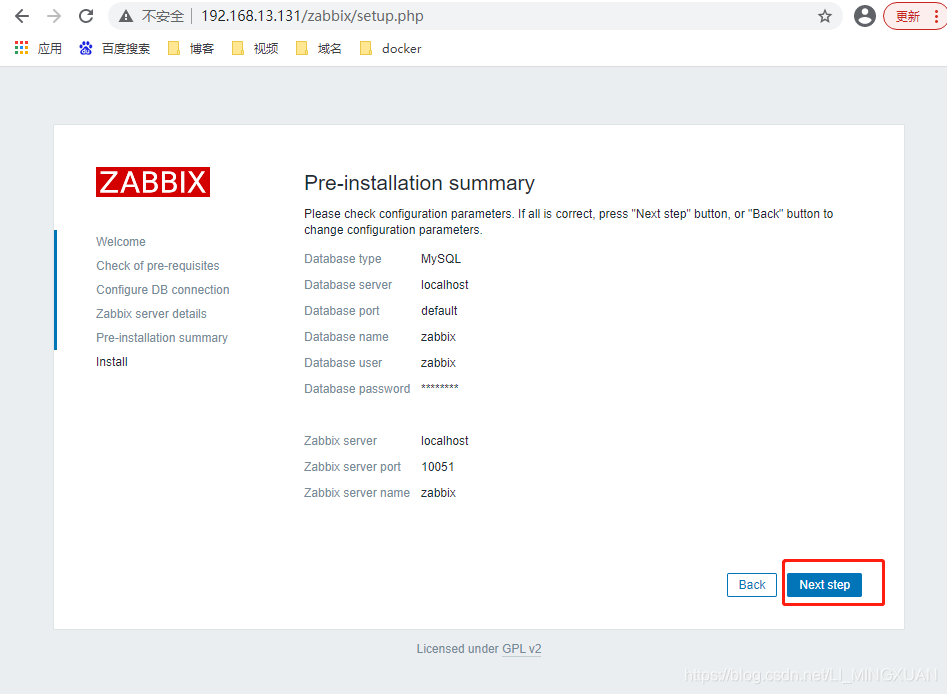This screenshot has width=947, height=694.
Task: Select Pre-installation summary step in sidebar
Action: pos(162,338)
